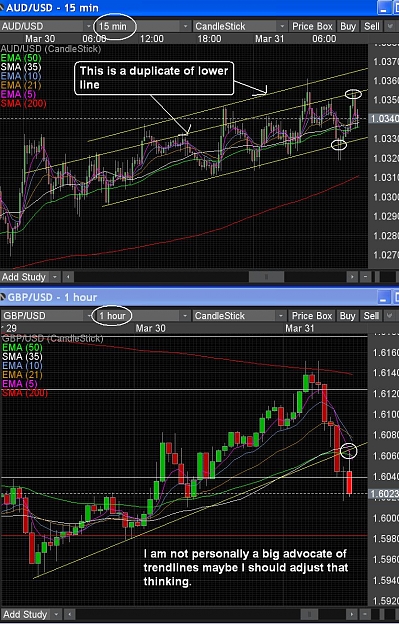Click the 1.6023 current price label
Screen dimensions: 399x625
point(383,494)
